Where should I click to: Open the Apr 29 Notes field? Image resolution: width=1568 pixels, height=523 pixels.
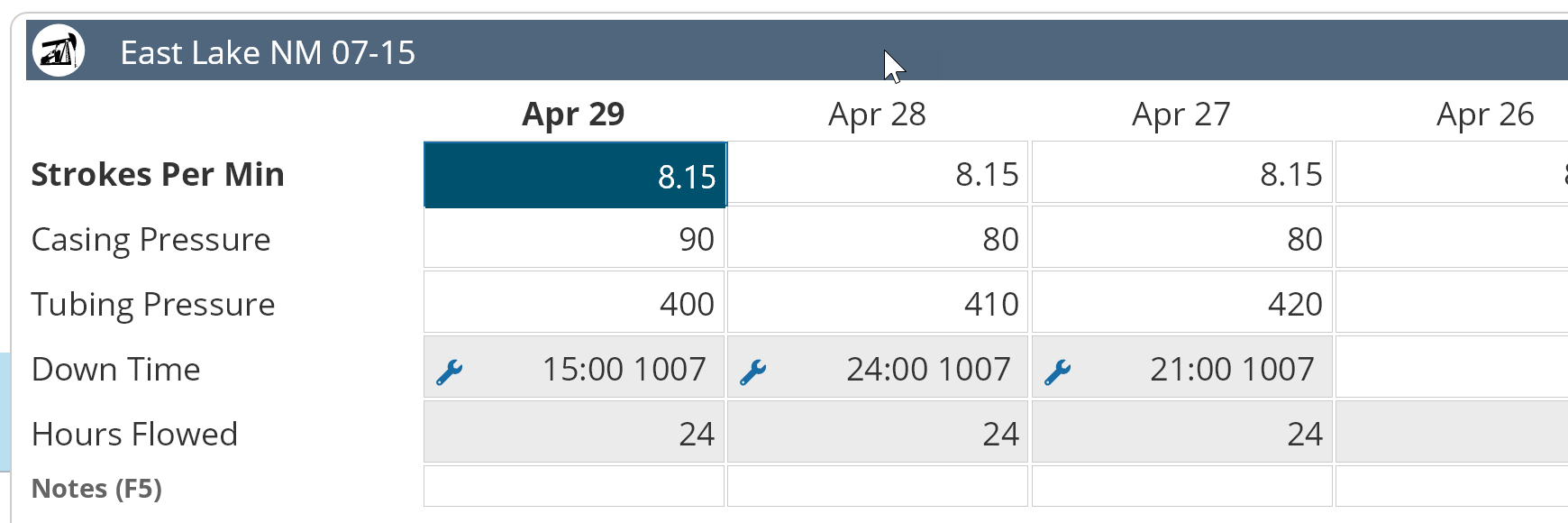(x=574, y=487)
